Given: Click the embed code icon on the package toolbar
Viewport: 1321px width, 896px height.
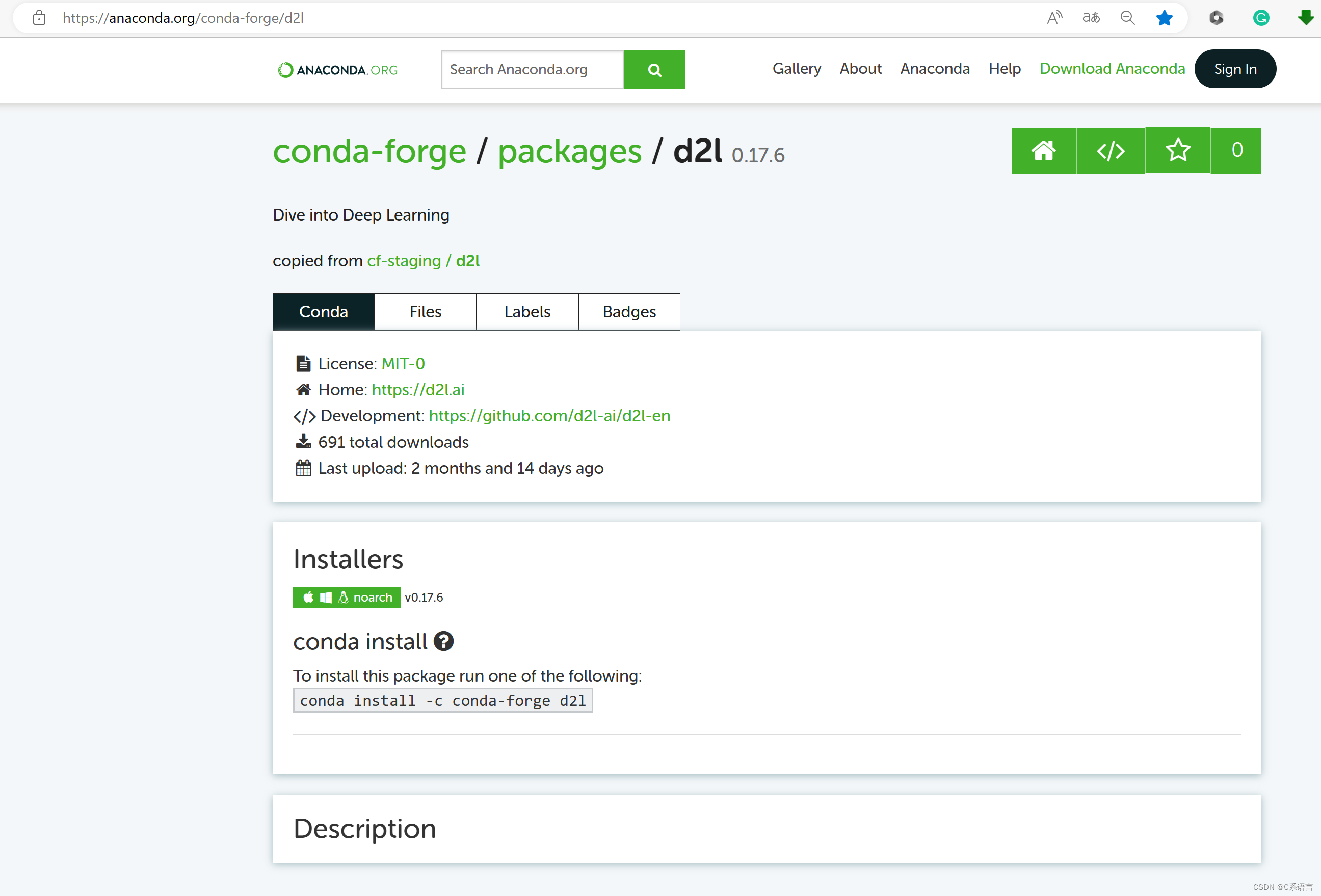Looking at the screenshot, I should pos(1110,151).
